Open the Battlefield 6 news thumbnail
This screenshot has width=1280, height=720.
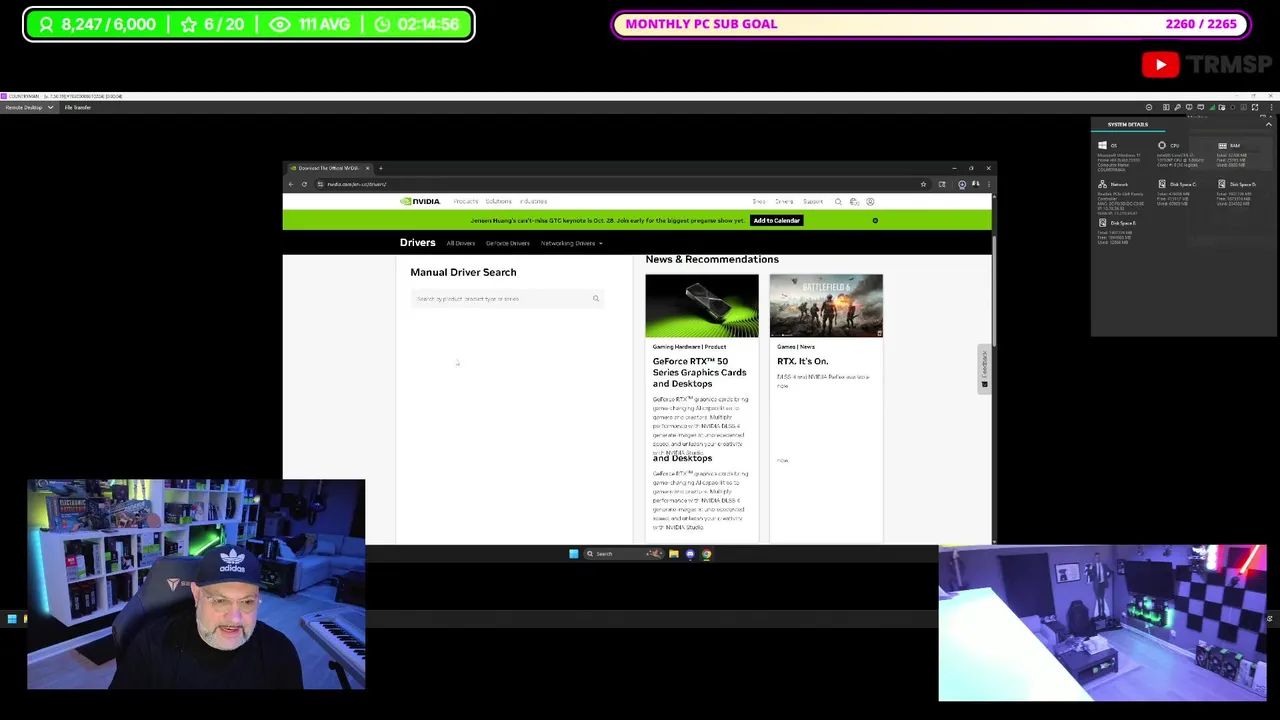(826, 306)
